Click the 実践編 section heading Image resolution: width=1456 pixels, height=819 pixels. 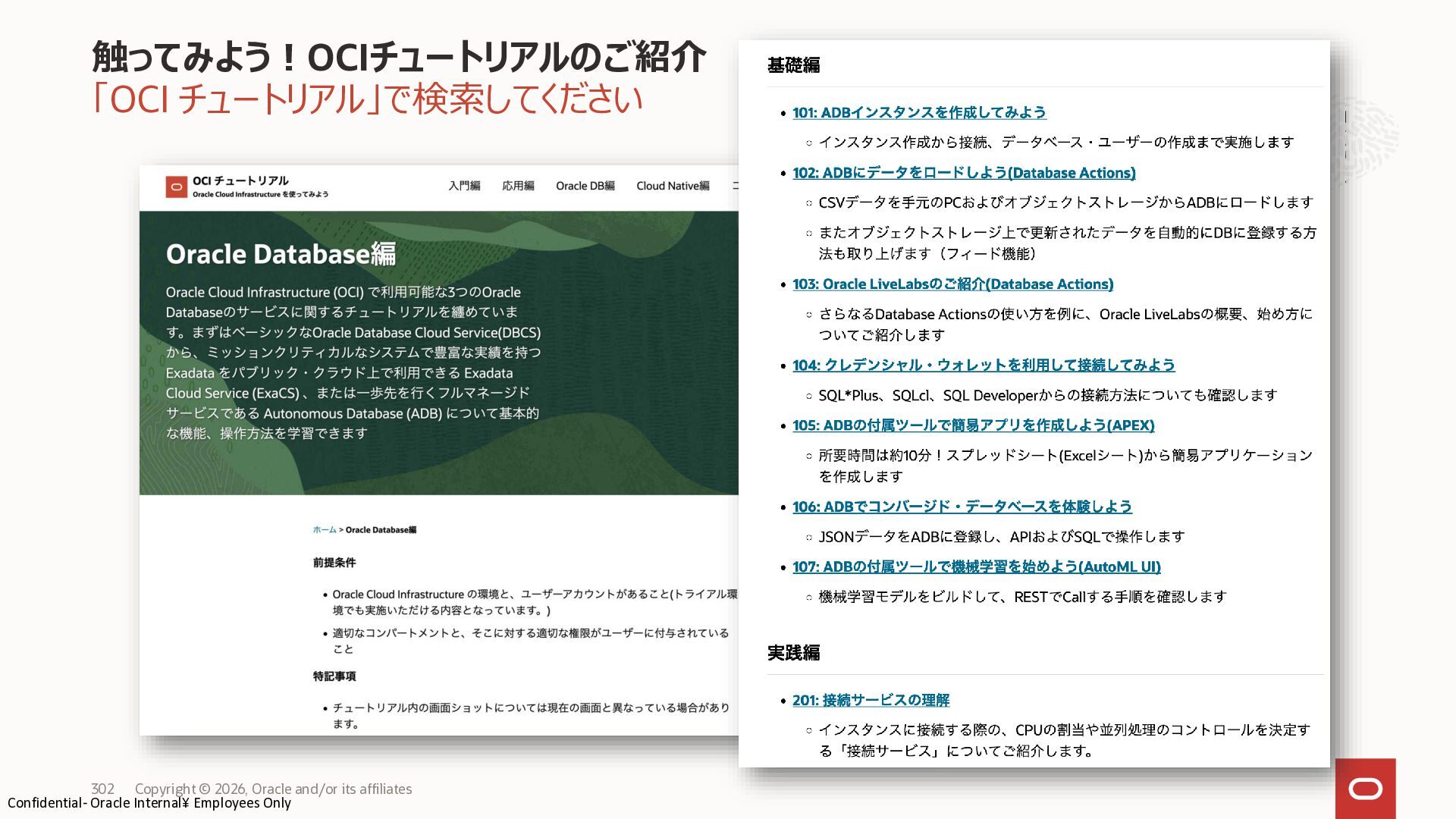pyautogui.click(x=793, y=653)
